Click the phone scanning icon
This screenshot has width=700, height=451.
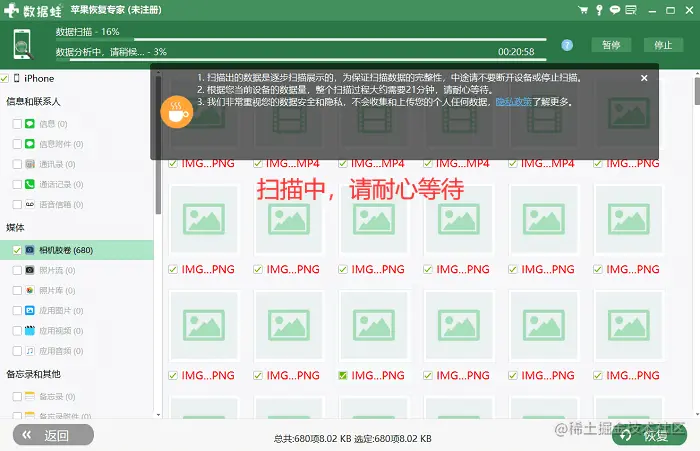point(23,44)
